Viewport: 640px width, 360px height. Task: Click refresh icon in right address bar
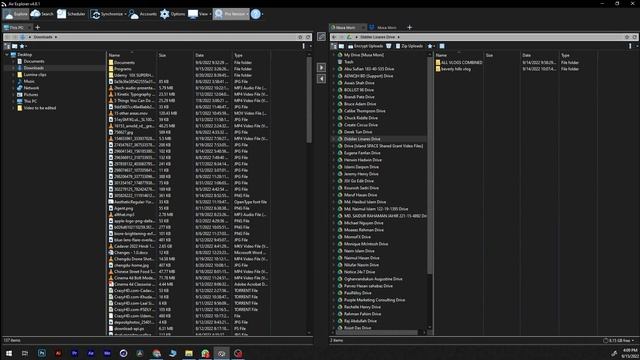[635, 37]
